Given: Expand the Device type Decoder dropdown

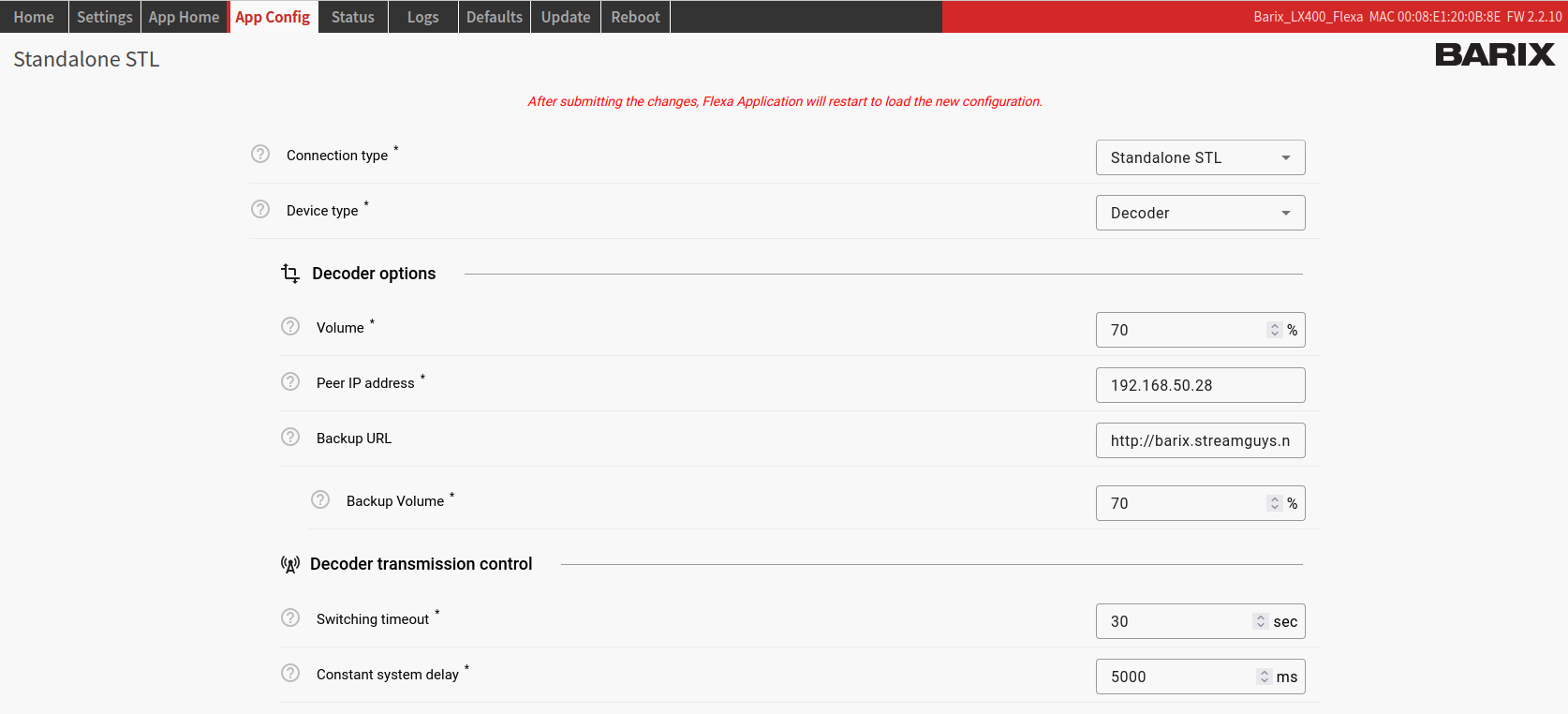Looking at the screenshot, I should [1200, 213].
